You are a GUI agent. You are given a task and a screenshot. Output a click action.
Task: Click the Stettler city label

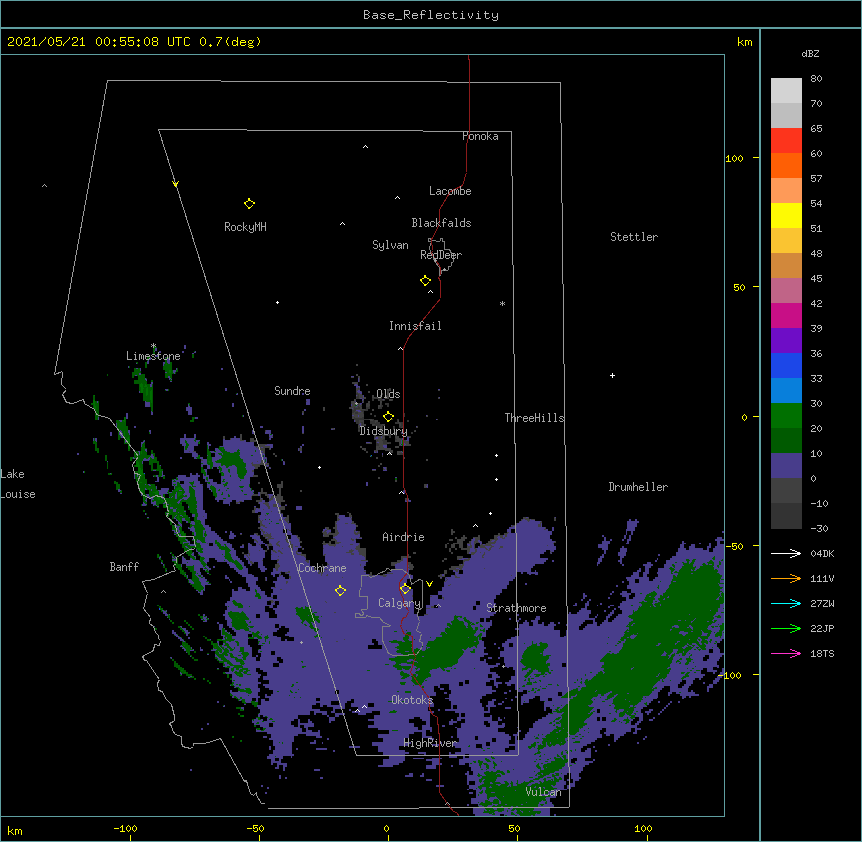pos(634,237)
